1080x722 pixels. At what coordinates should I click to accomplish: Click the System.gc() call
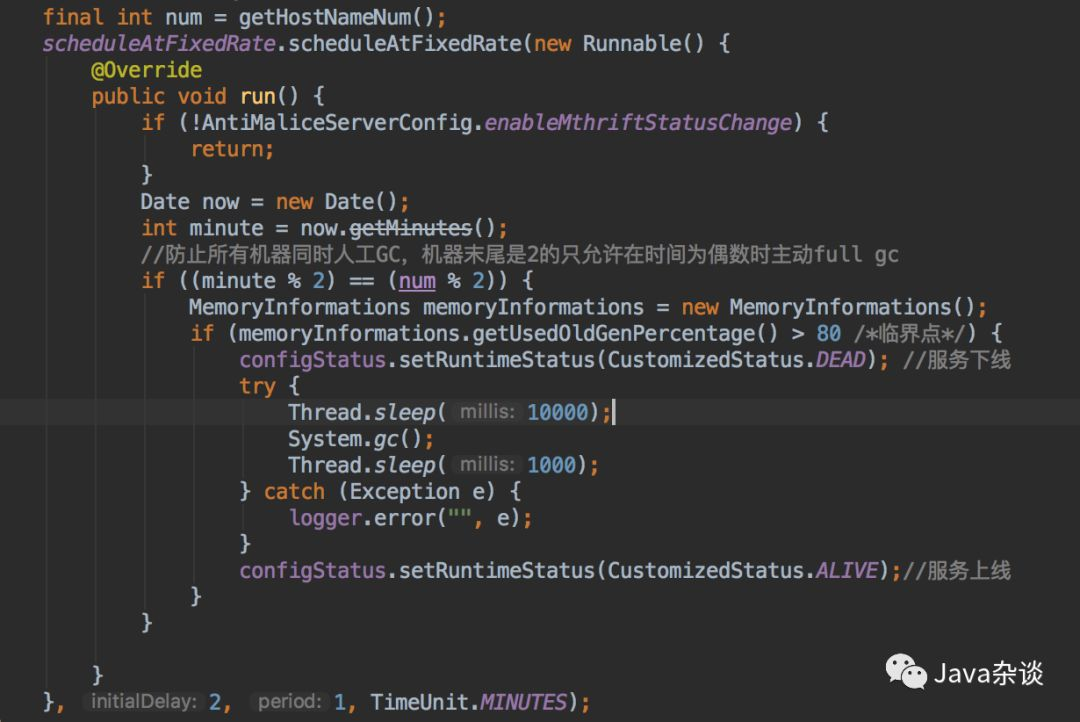pos(353,439)
